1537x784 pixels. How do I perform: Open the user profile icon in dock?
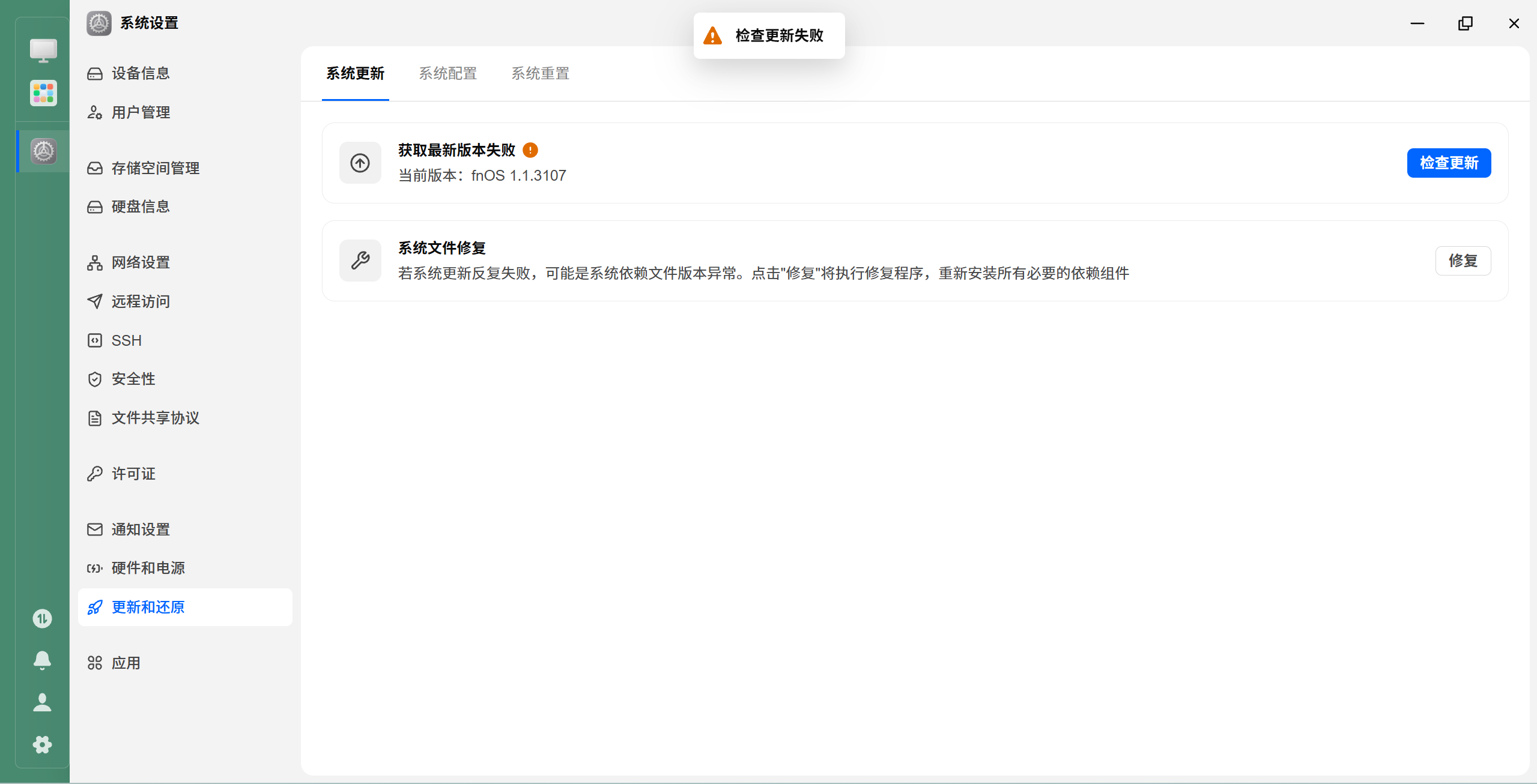42,702
